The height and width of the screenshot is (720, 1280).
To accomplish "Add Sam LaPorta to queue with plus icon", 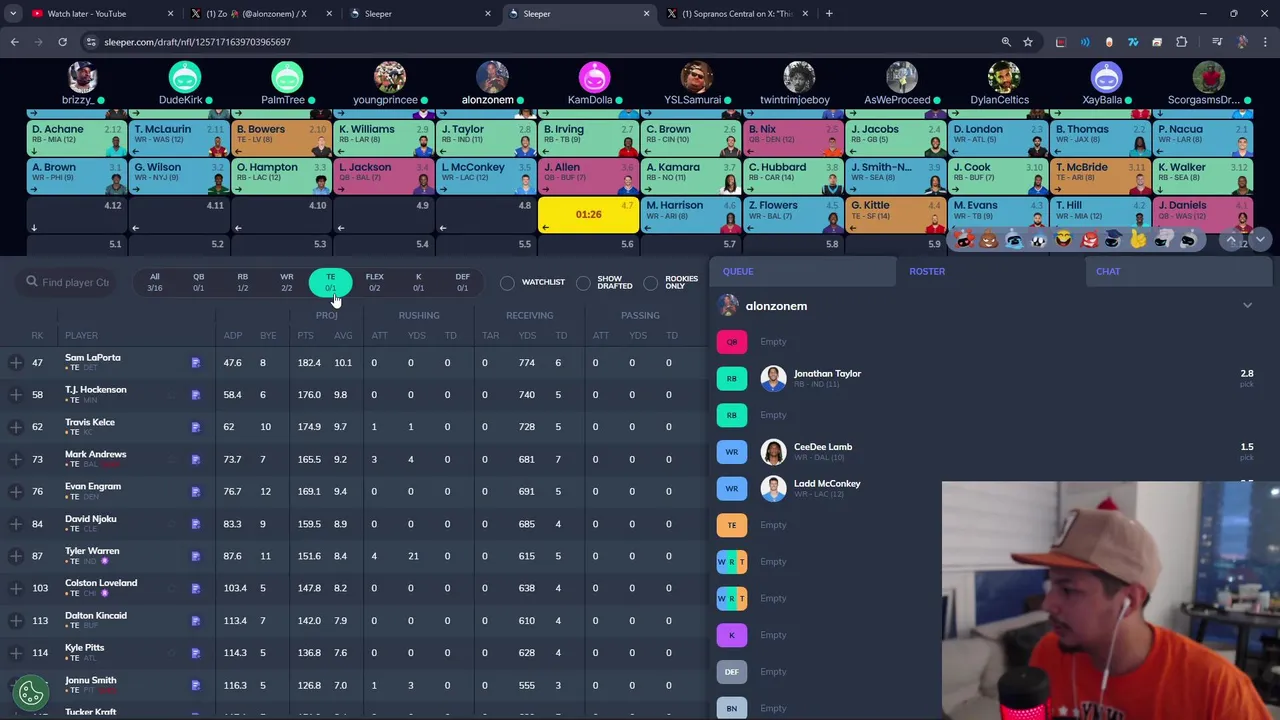I will (15, 362).
